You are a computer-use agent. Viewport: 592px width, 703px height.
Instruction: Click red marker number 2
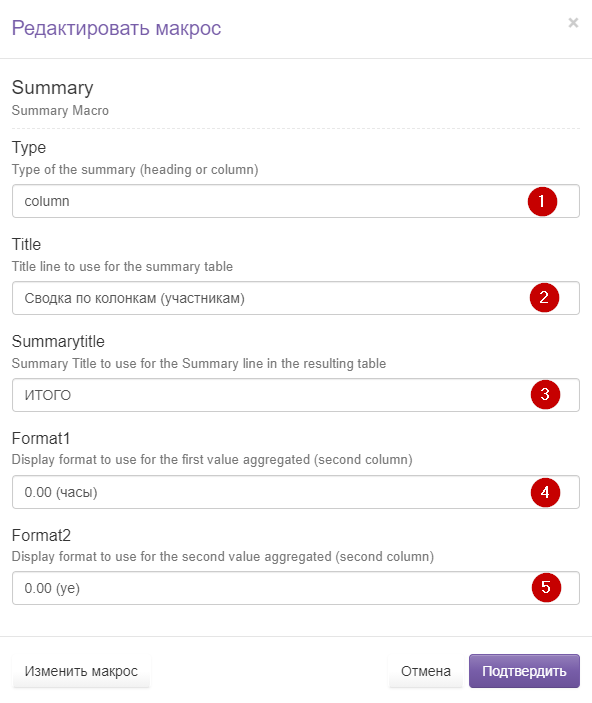[x=544, y=297]
